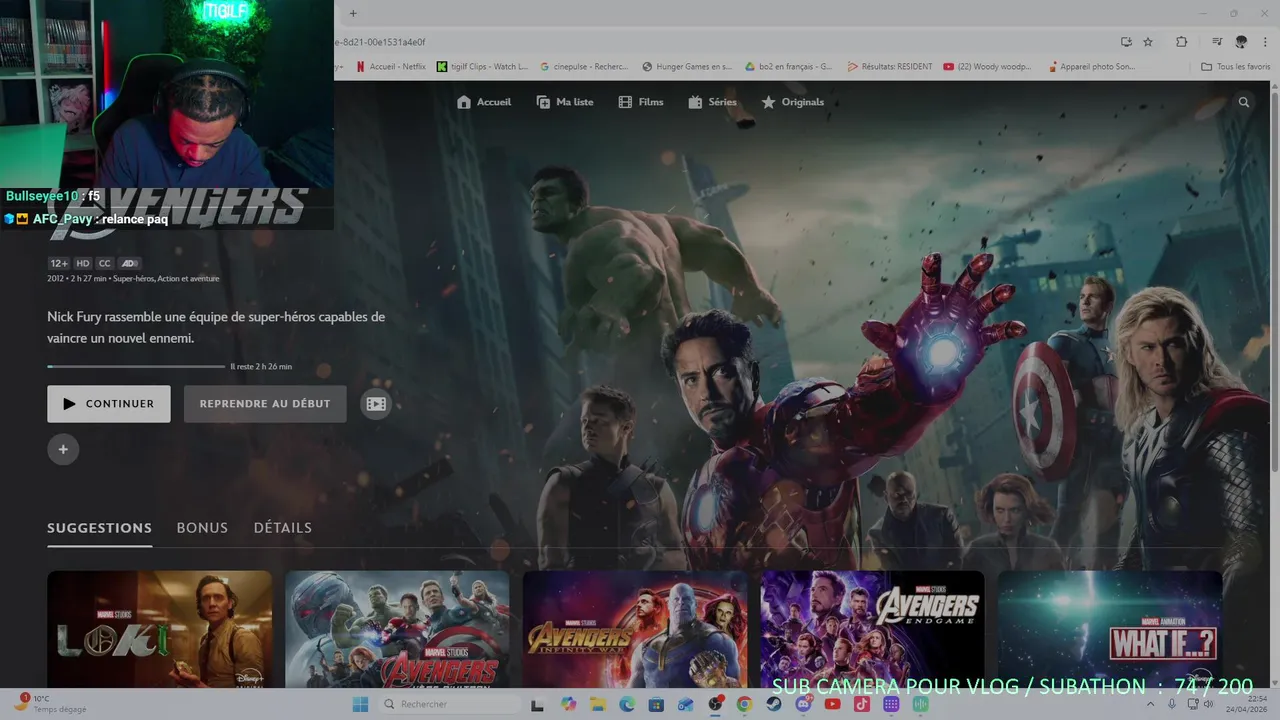Click the playback progress bar
The width and height of the screenshot is (1280, 720).
(x=136, y=366)
